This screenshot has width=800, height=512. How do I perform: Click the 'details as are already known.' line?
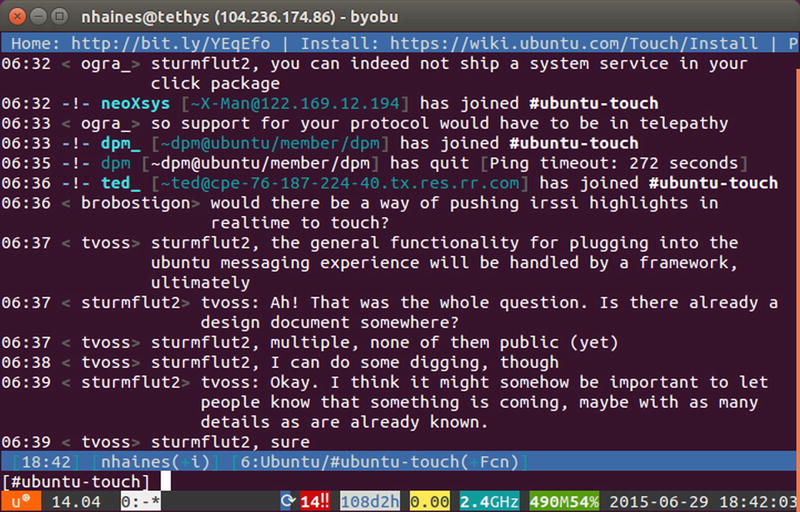coord(344,422)
